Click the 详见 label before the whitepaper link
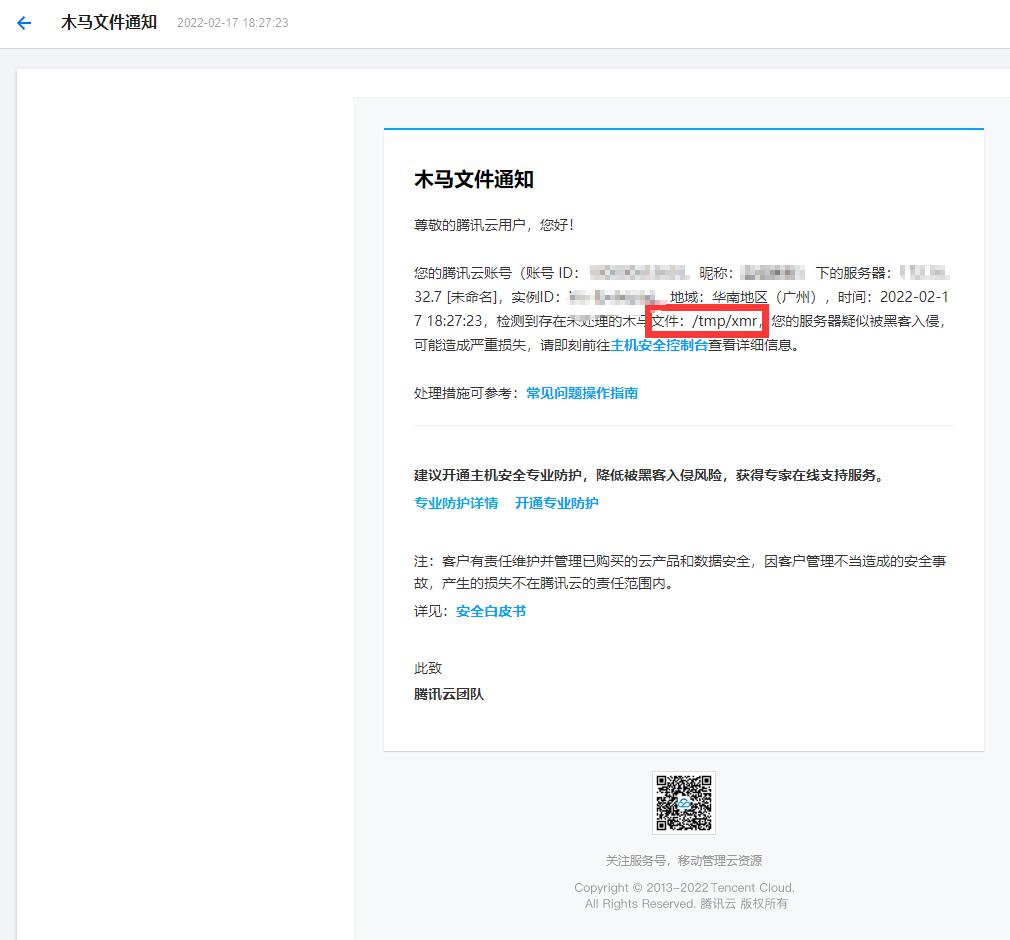 point(428,611)
